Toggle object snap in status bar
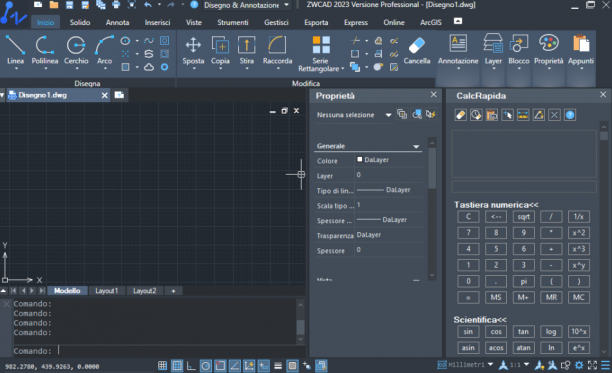The height and width of the screenshot is (373, 612). click(220, 366)
